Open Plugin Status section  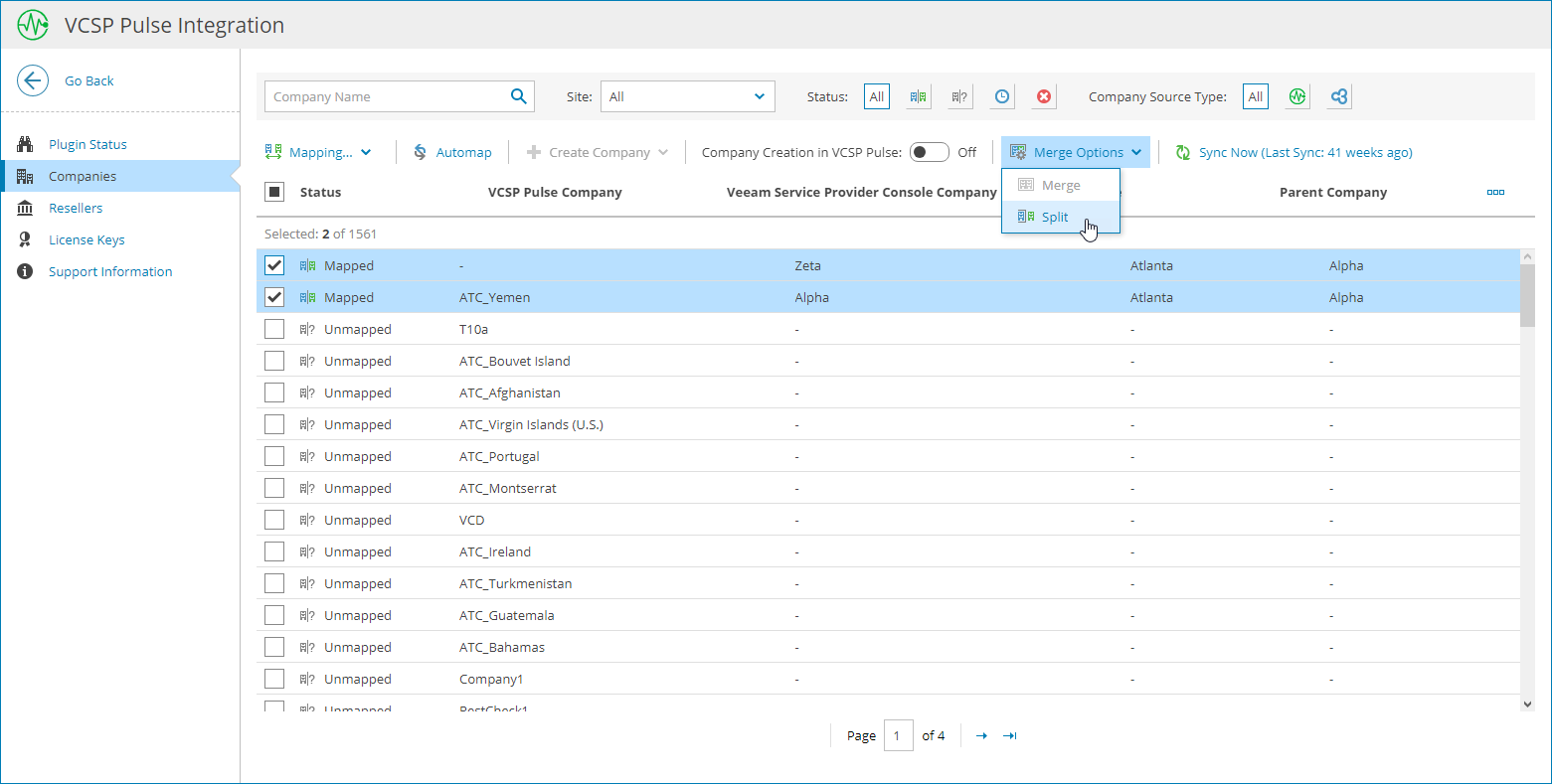87,144
